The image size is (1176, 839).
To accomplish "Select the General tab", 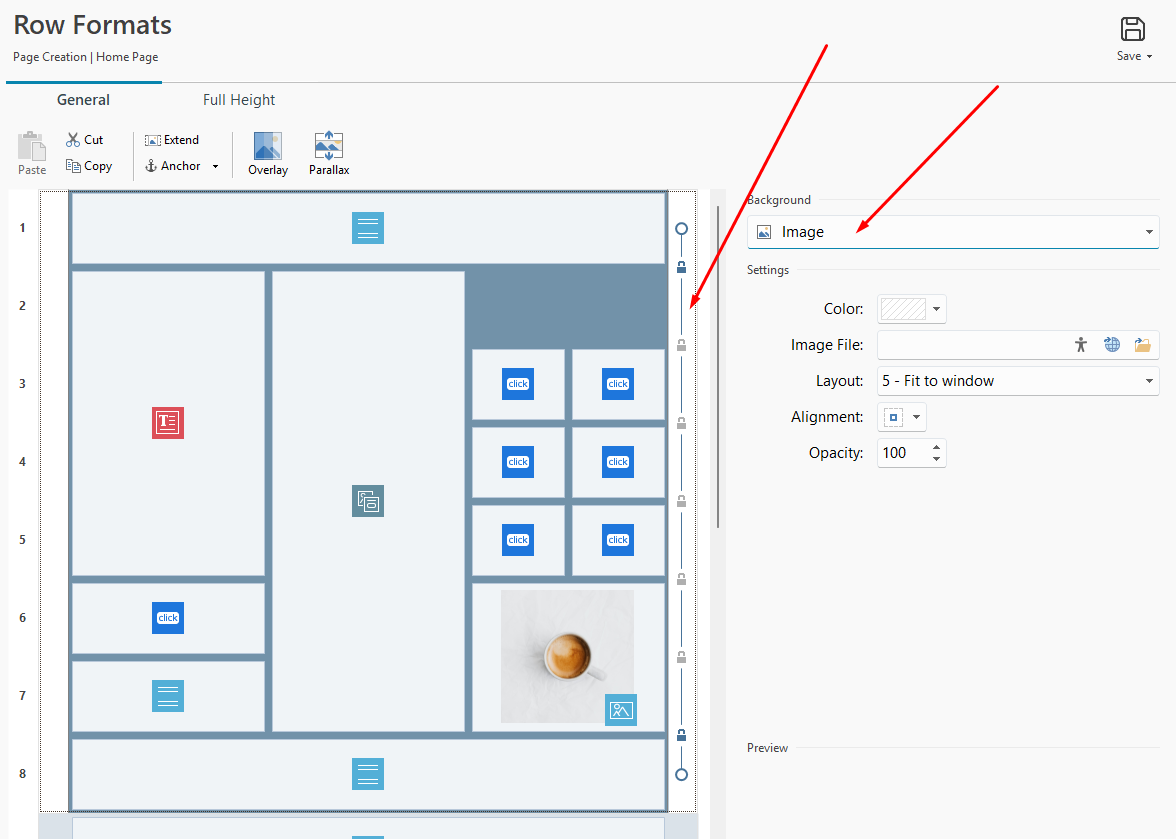I will coord(83,100).
